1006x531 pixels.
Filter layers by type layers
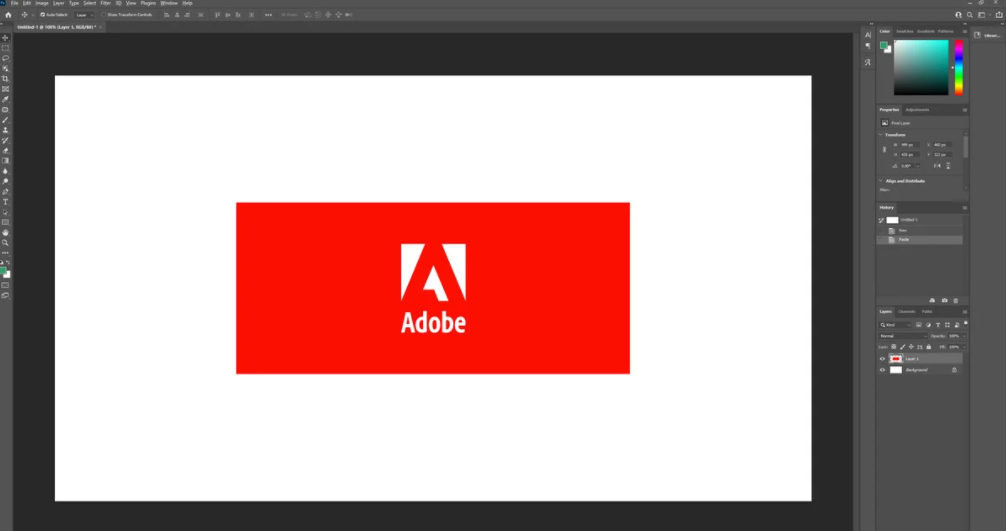(x=938, y=325)
